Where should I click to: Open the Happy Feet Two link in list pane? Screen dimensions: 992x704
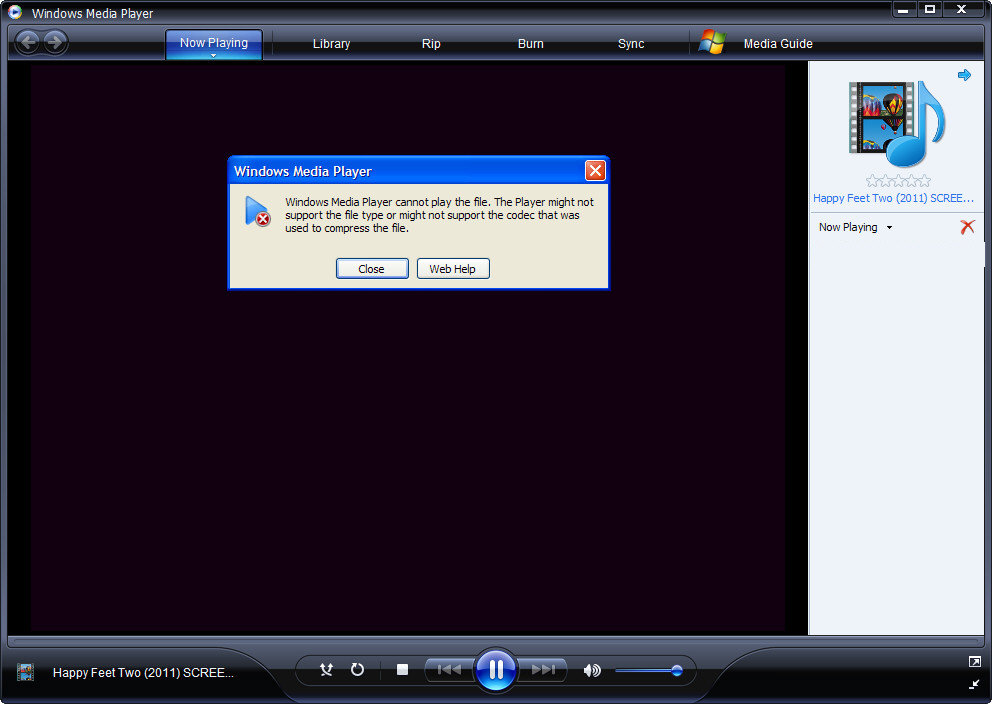pyautogui.click(x=893, y=198)
